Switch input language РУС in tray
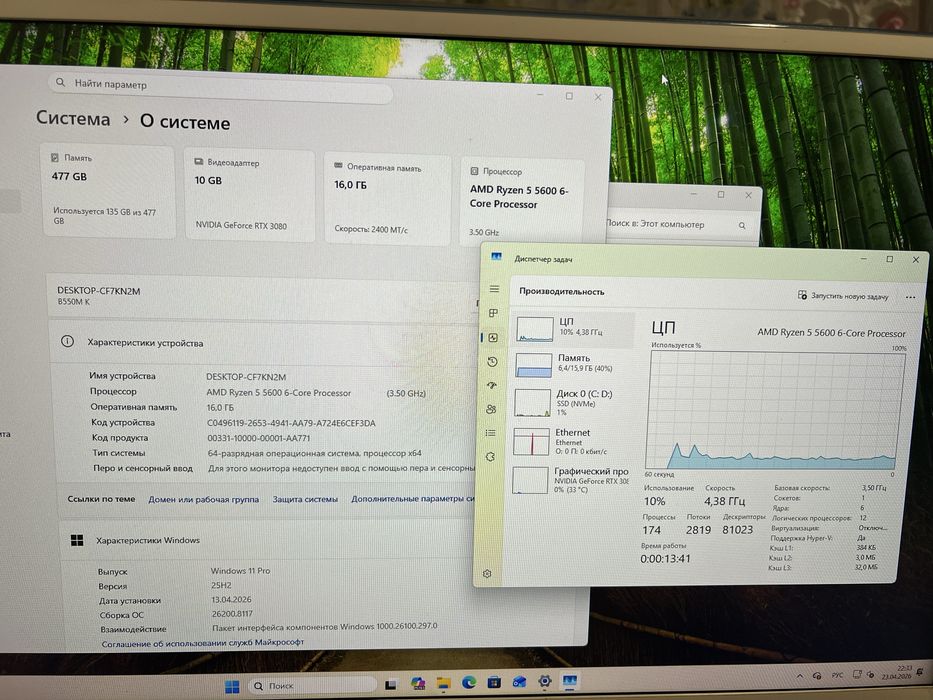 point(837,675)
